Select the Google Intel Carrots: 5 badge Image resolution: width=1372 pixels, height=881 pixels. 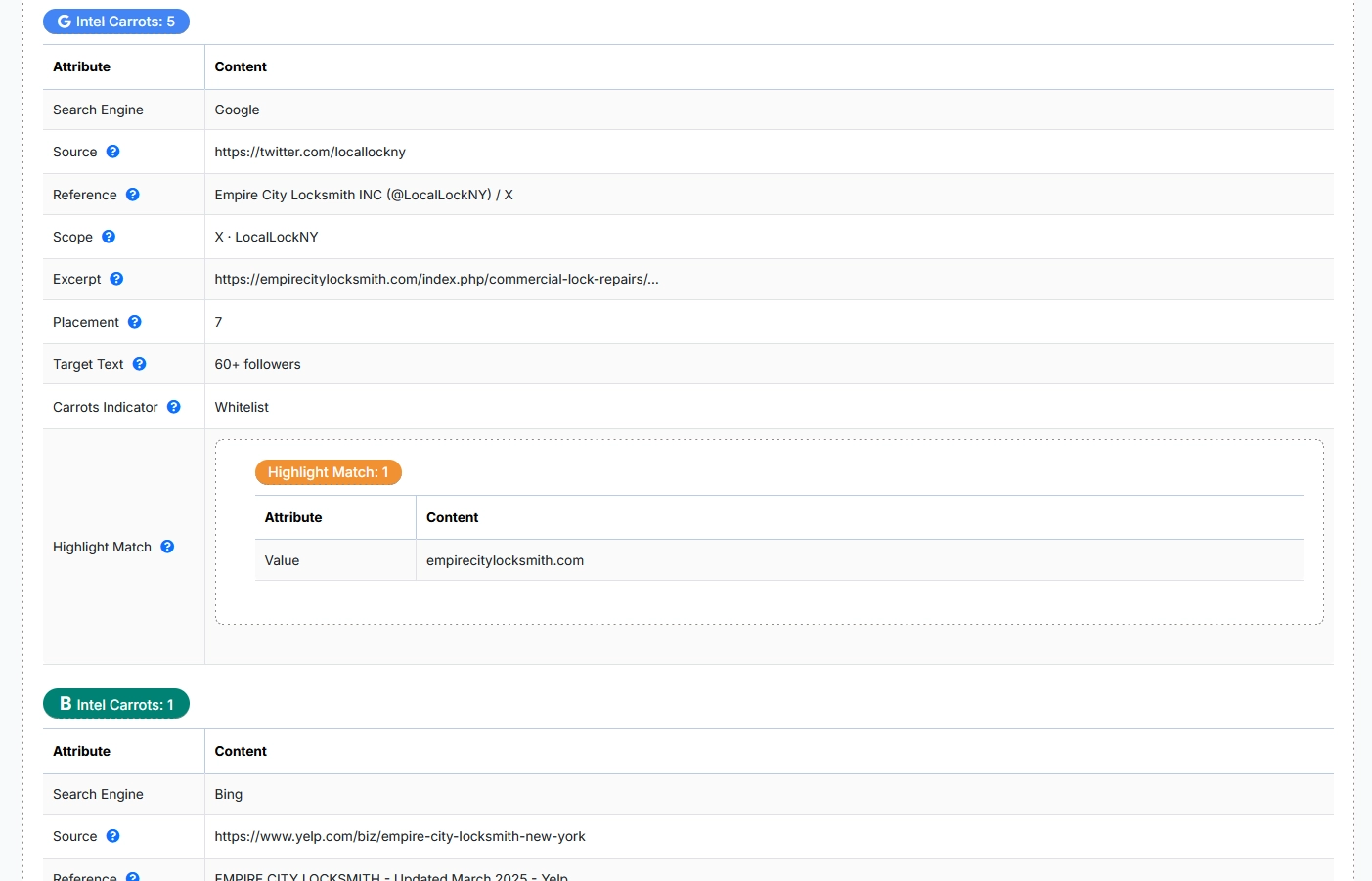116,22
